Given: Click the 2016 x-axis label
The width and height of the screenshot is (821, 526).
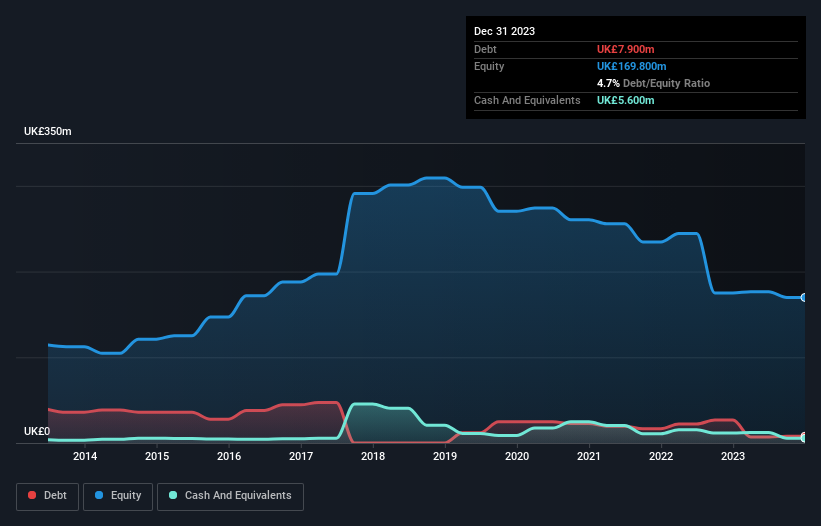Looking at the screenshot, I should pyautogui.click(x=229, y=456).
